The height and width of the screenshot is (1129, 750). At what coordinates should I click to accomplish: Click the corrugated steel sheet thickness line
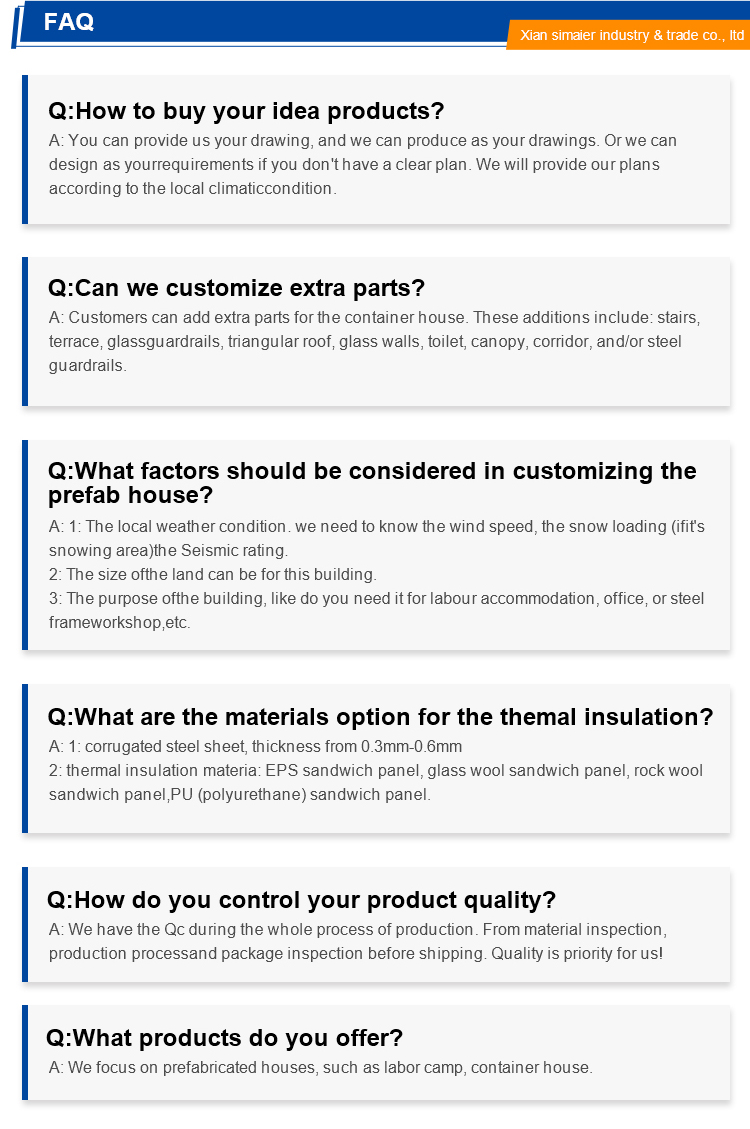coord(256,747)
